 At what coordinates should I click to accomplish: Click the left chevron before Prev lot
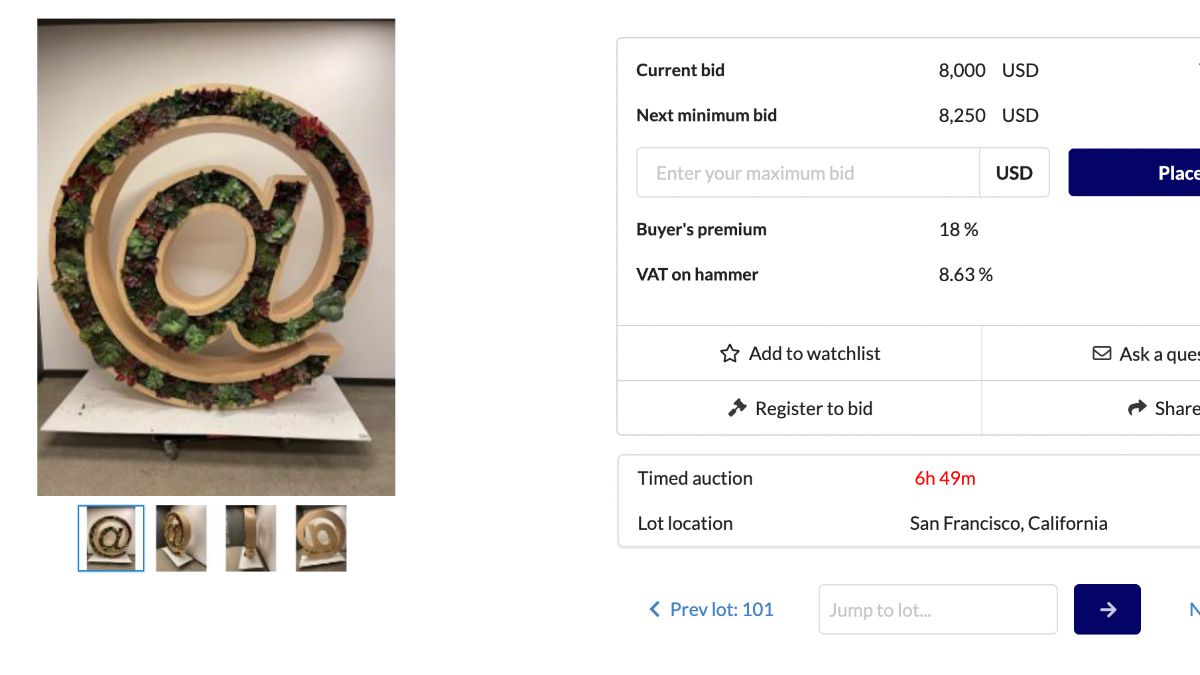tap(655, 609)
